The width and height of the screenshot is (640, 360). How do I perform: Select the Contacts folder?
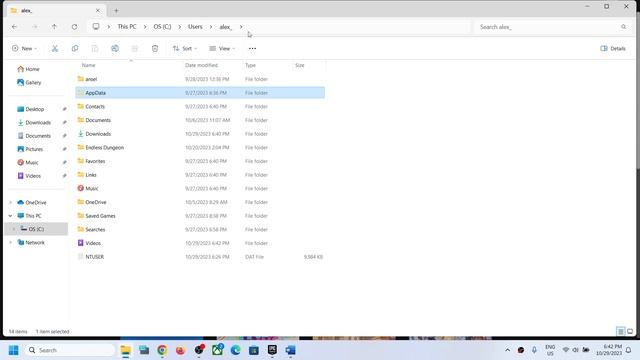pyautogui.click(x=95, y=107)
